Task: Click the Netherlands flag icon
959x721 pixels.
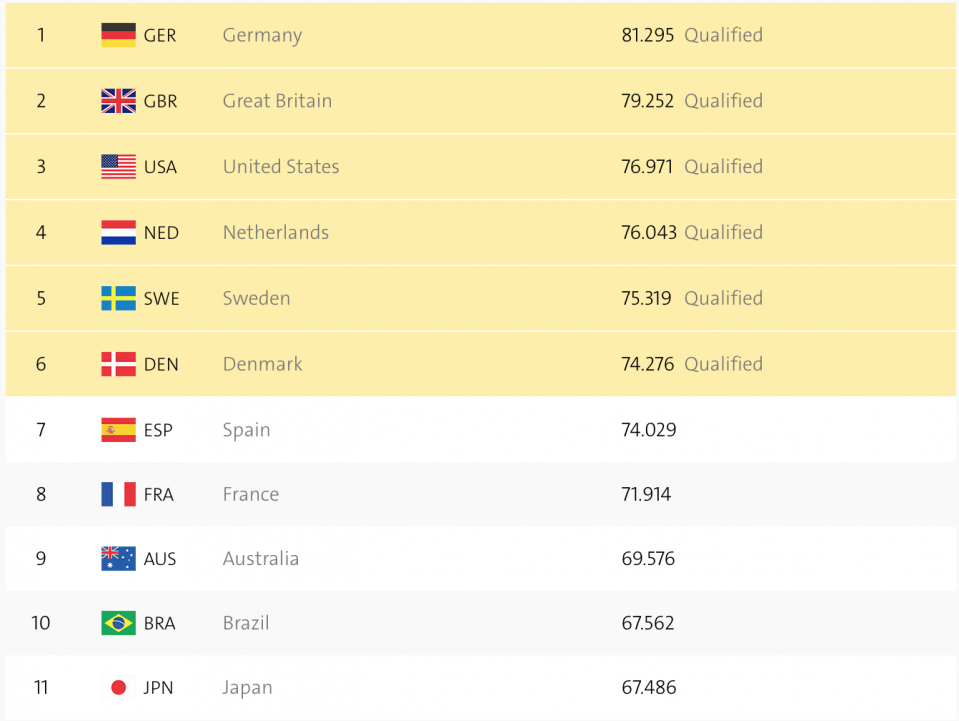Action: tap(118, 233)
